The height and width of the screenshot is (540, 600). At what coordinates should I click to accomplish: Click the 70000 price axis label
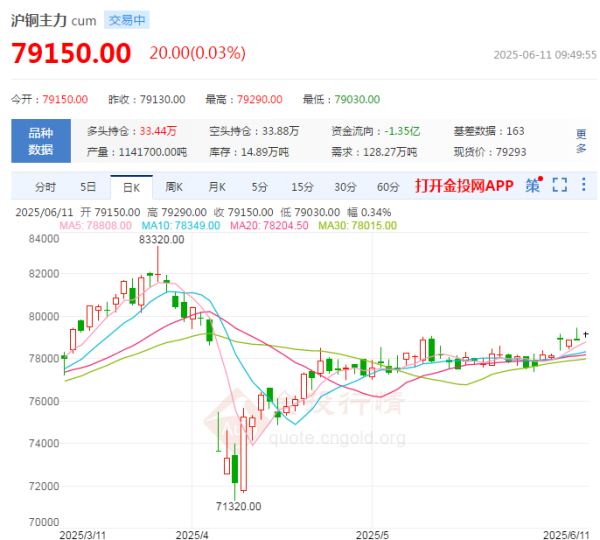(44, 522)
